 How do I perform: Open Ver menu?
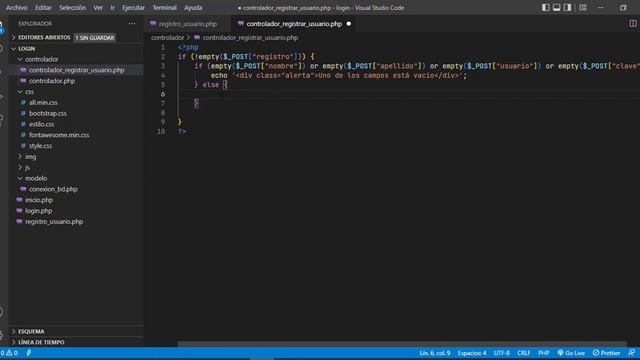[98, 8]
